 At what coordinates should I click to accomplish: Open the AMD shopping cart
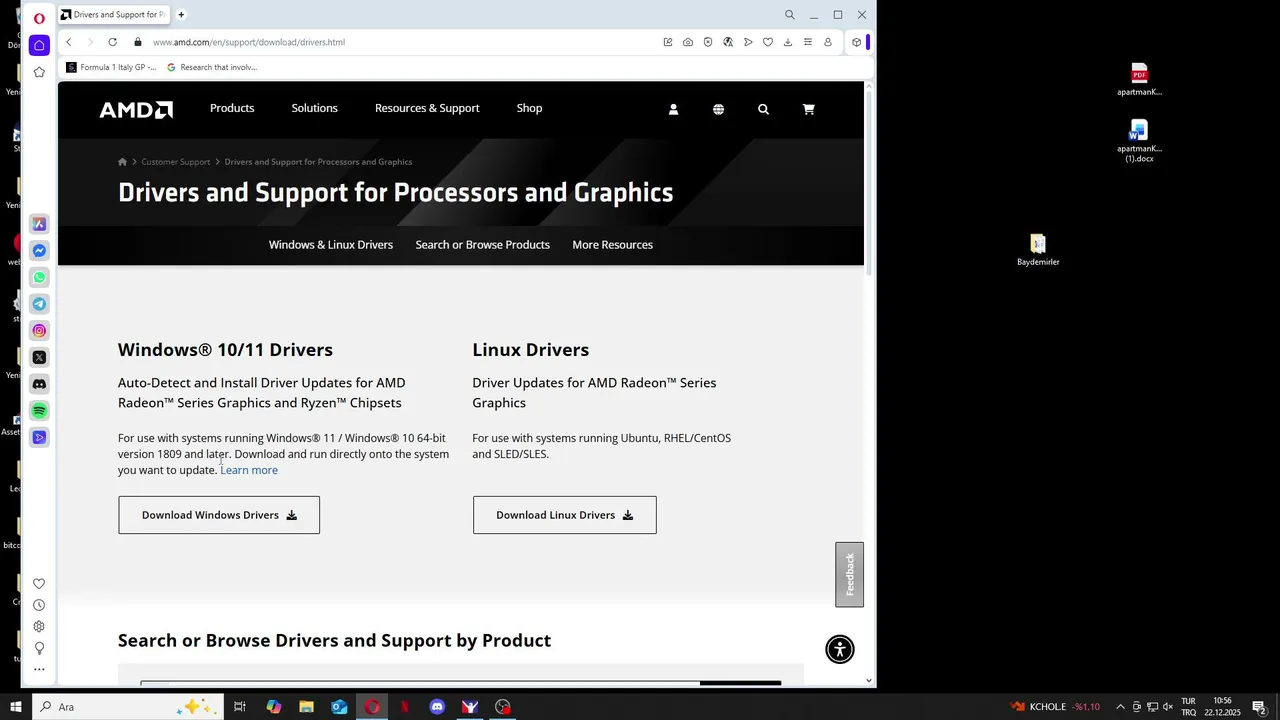808,109
